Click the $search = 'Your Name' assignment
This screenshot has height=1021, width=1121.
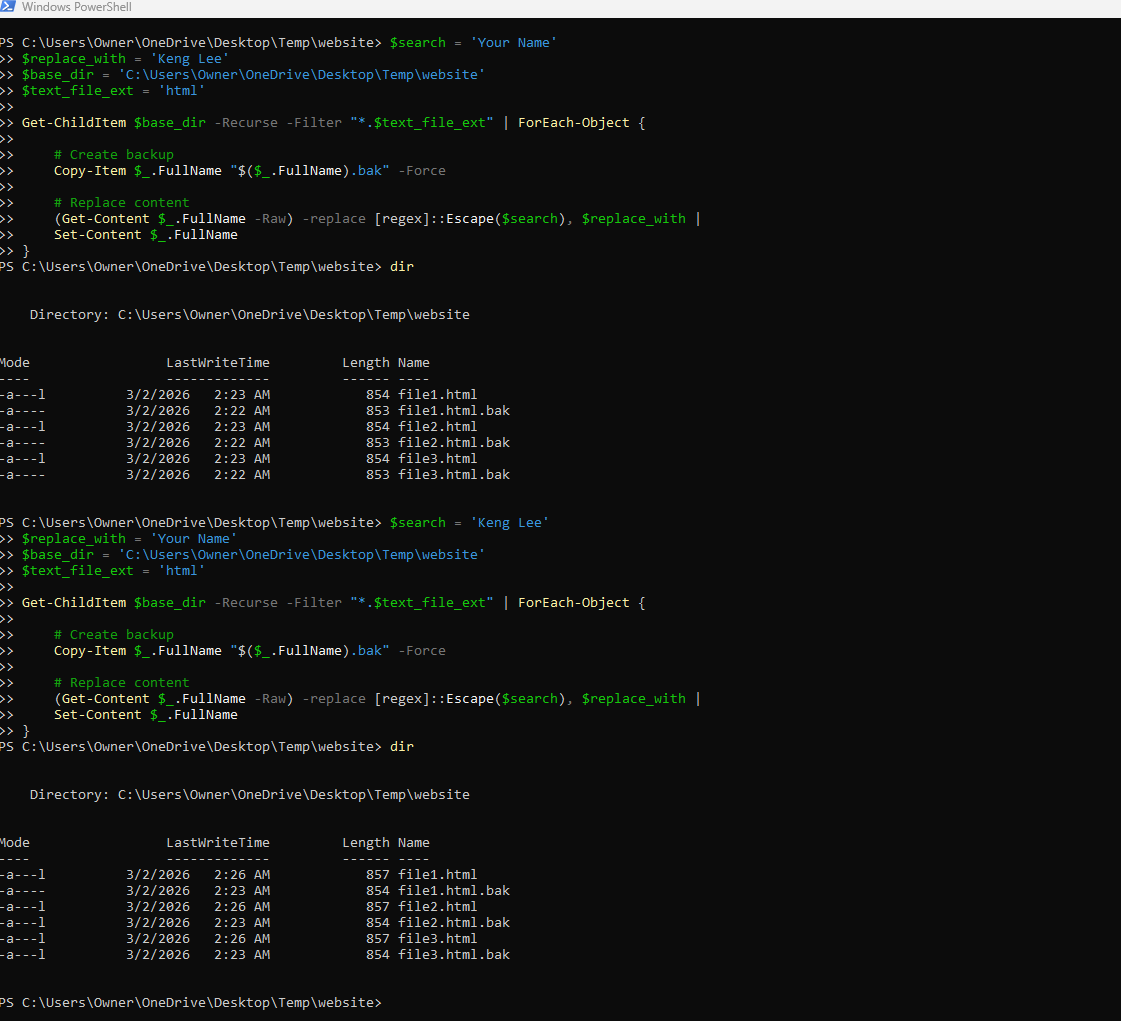point(473,43)
